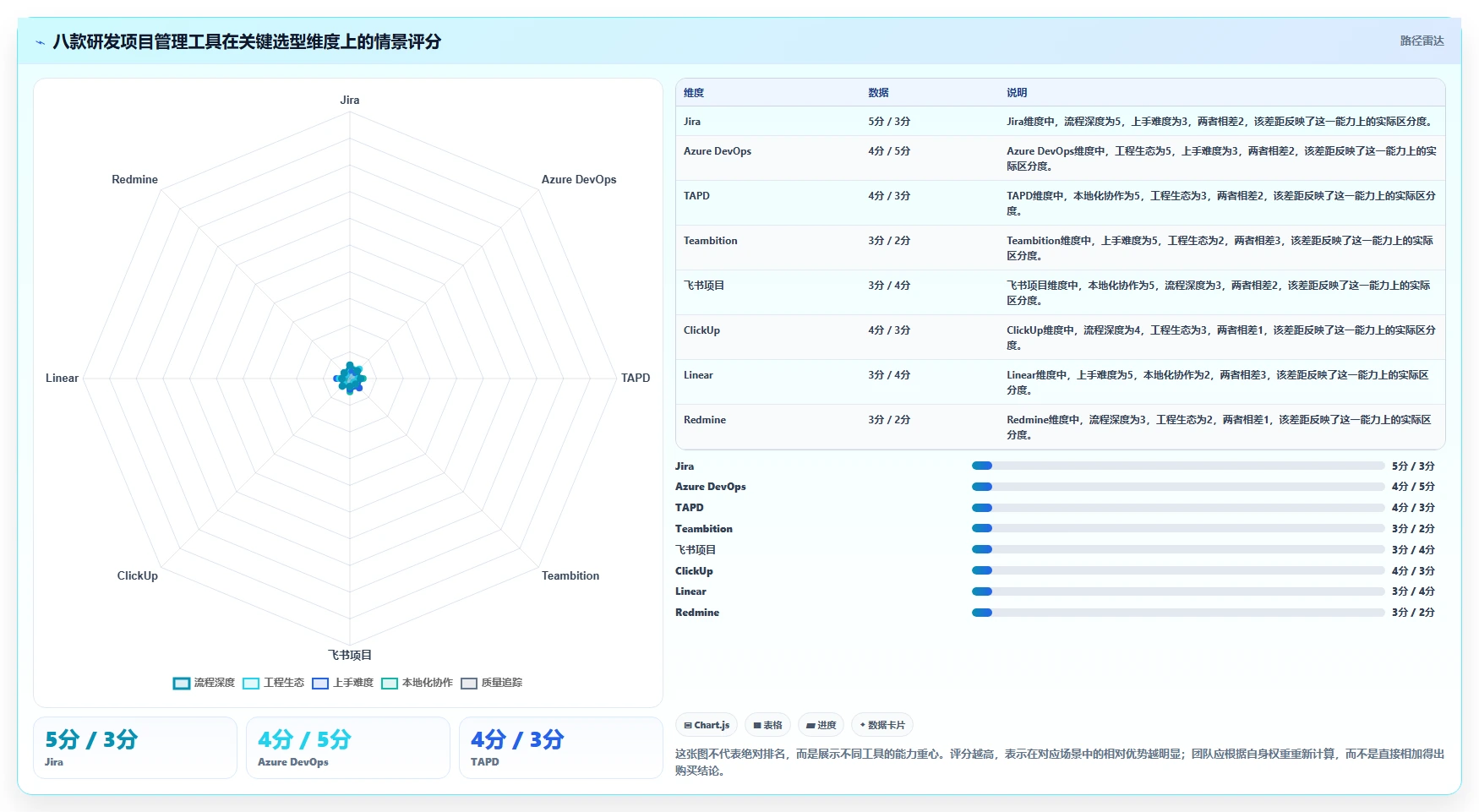Click the radar data cluster at chart center
This screenshot has width=1479, height=812.
pos(350,378)
